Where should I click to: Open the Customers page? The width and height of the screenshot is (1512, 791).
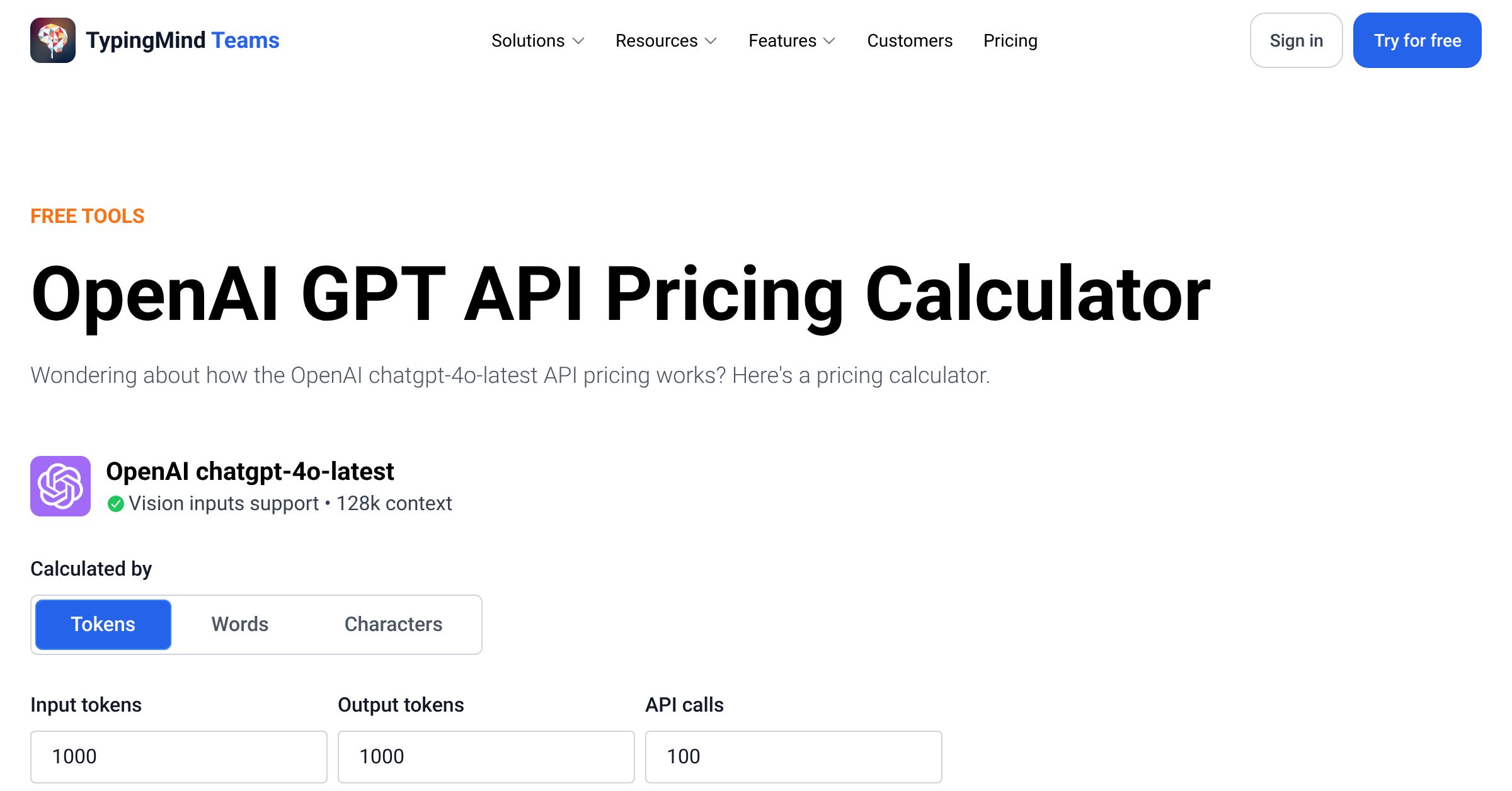coord(909,40)
